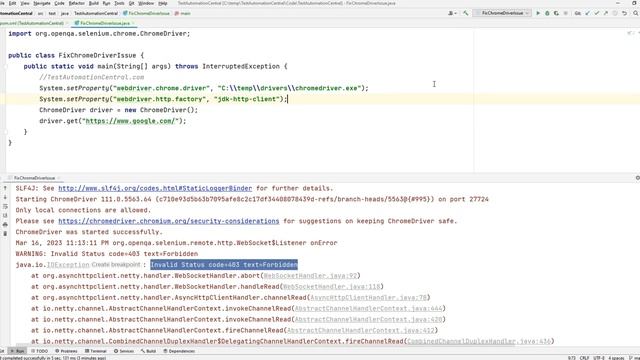Open the Help menu
The image size is (640, 360).
pyautogui.click(x=163, y=3)
